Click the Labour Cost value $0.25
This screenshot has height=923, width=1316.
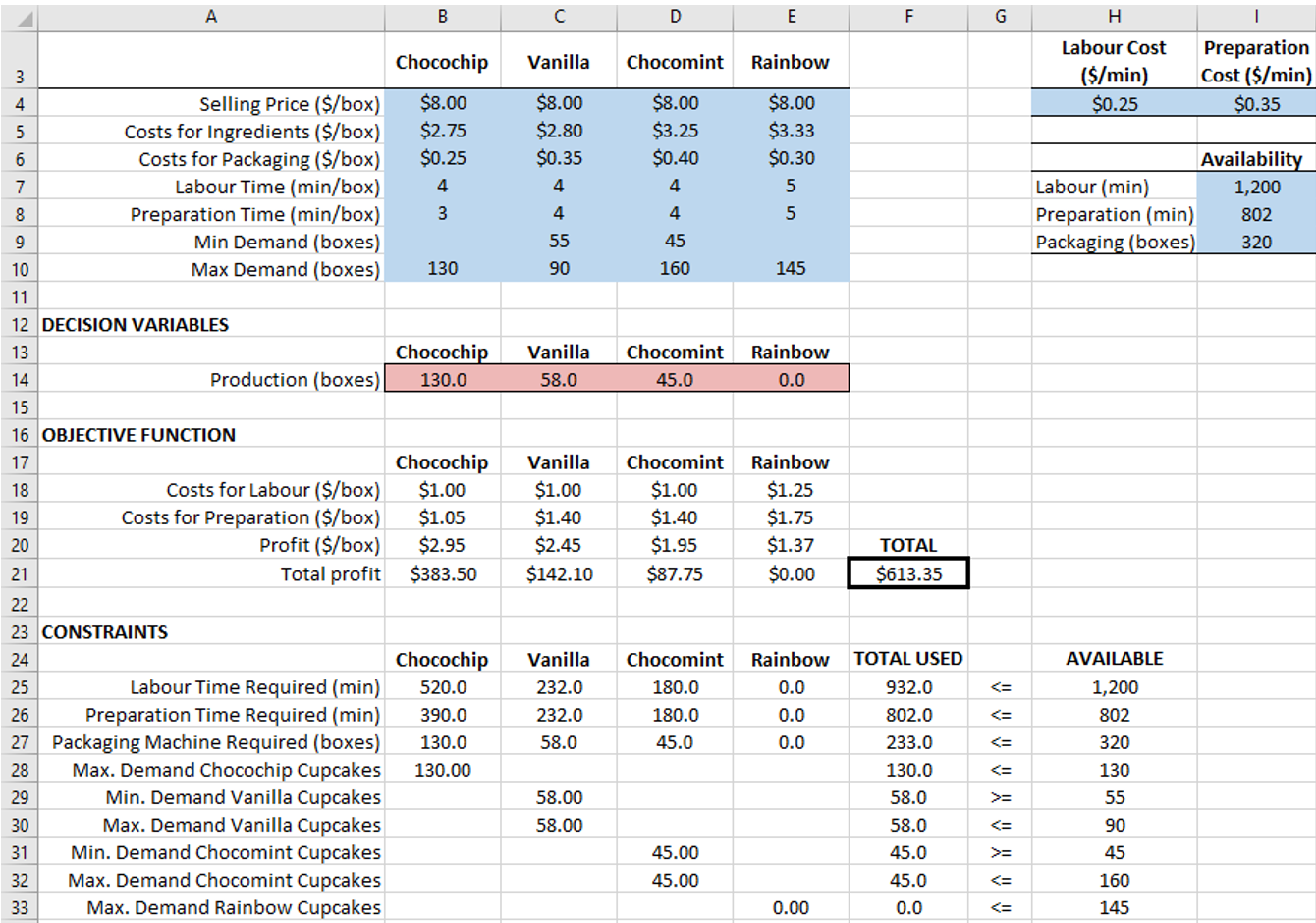click(x=1115, y=103)
